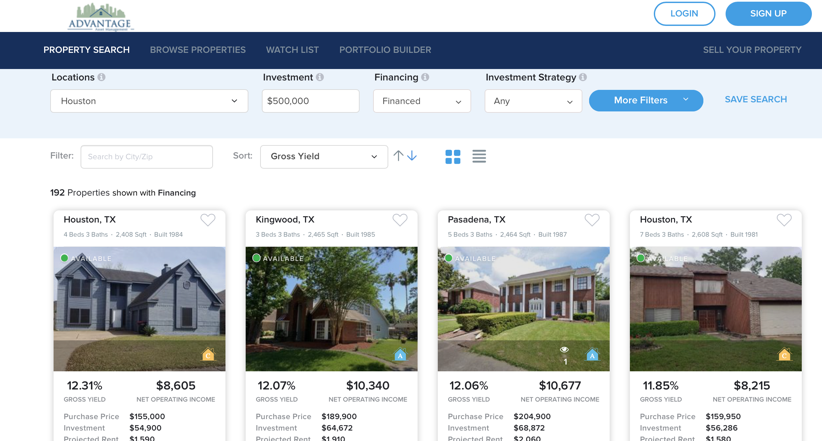Click the Search by City/Zip filter field

coord(146,157)
